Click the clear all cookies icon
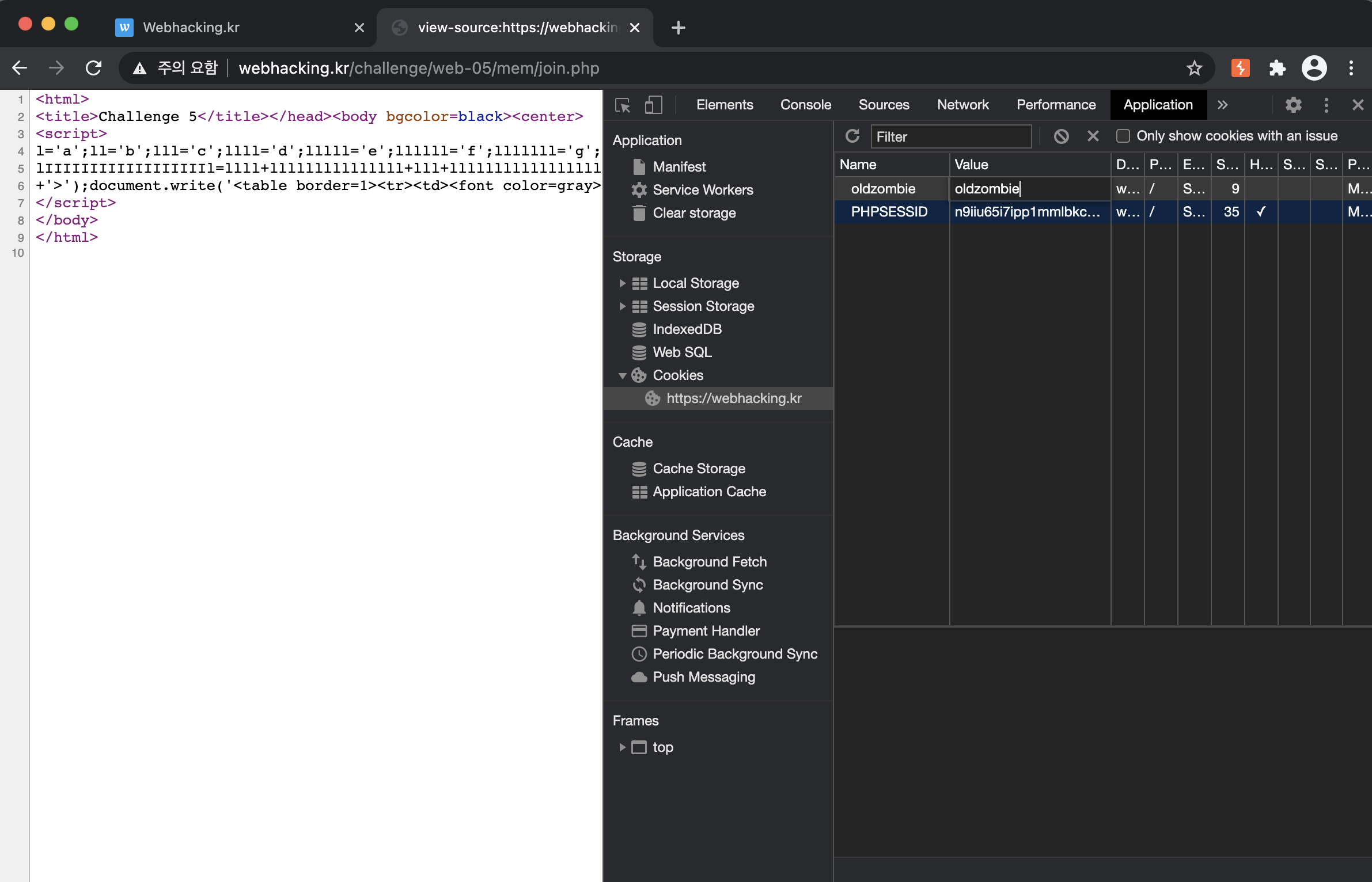This screenshot has height=882, width=1372. [1061, 136]
